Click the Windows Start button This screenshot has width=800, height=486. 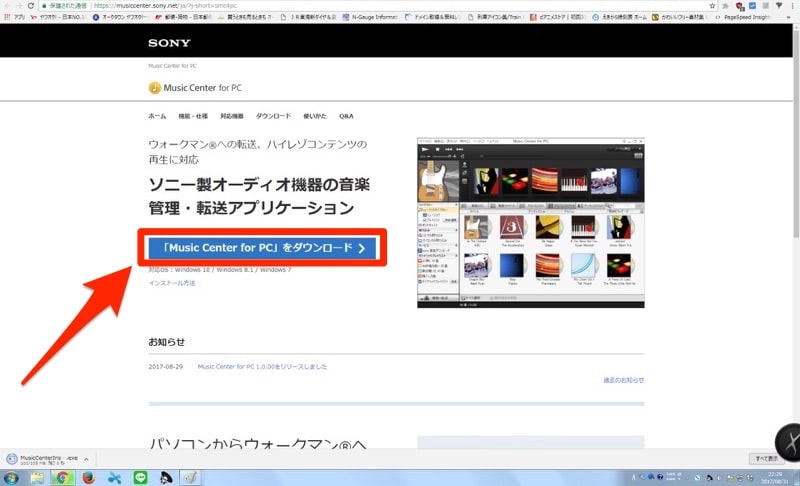[9, 476]
